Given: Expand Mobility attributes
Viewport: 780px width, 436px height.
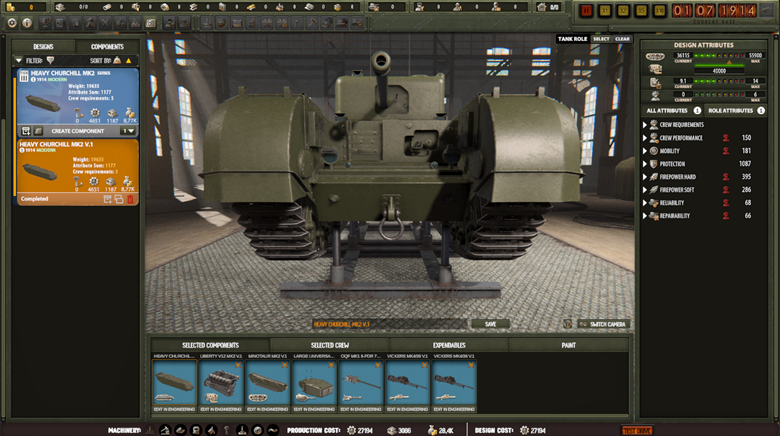Looking at the screenshot, I should [x=645, y=150].
